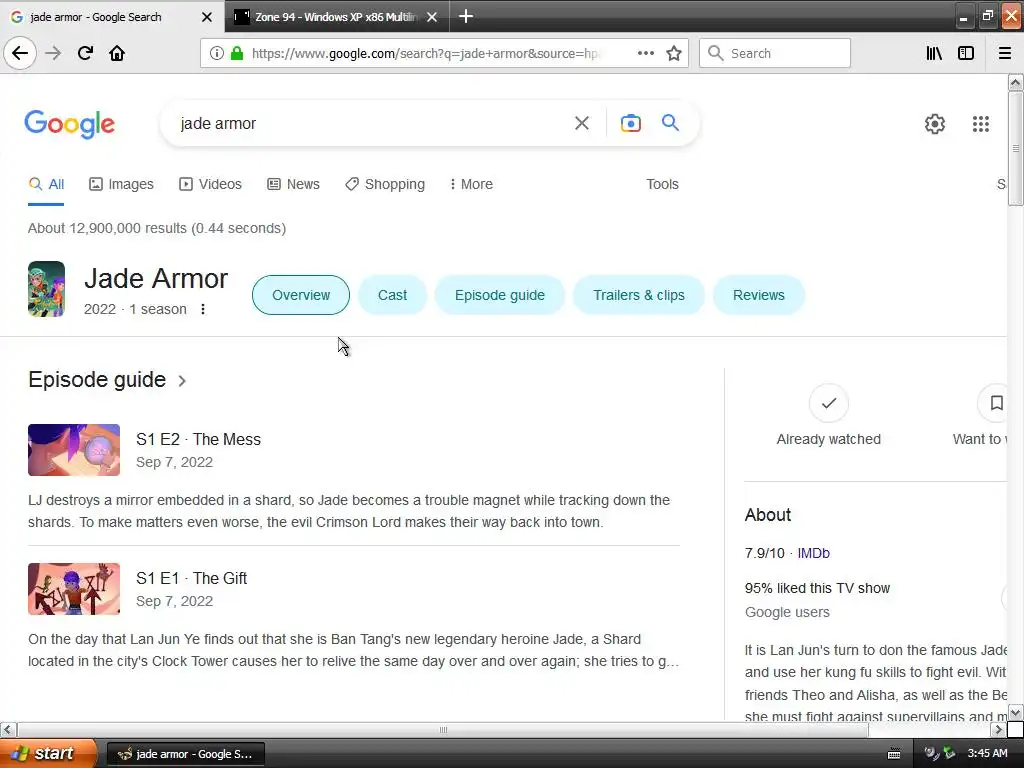Select the Overview chip
This screenshot has height=768, width=1024.
(x=300, y=295)
